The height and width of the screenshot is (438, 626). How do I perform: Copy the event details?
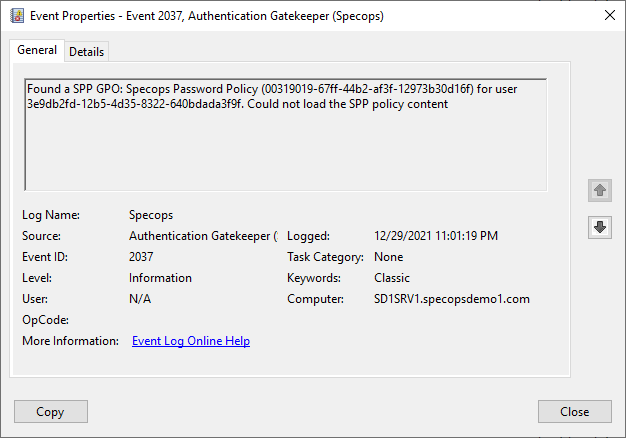point(51,411)
